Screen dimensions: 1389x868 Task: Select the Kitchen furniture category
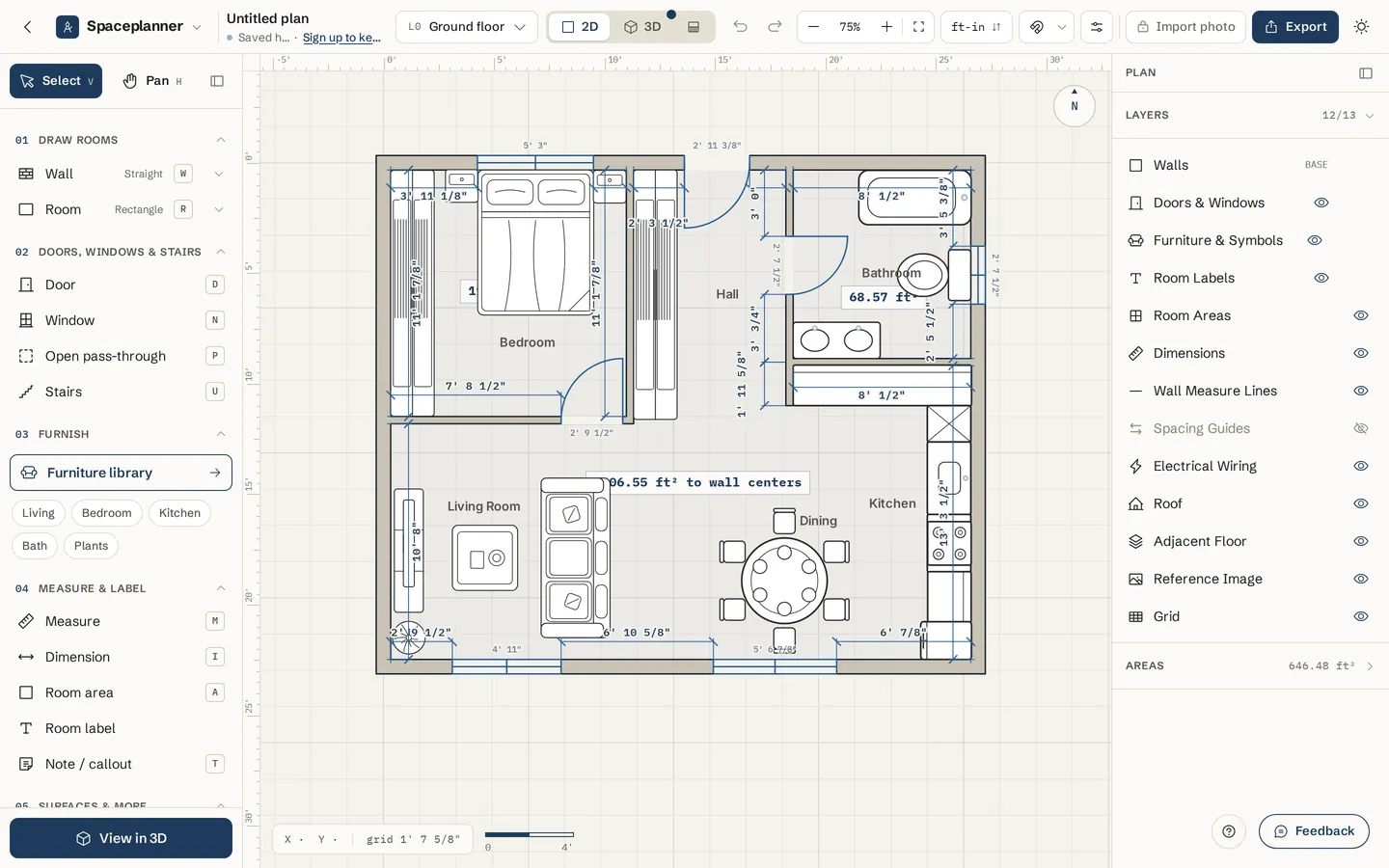179,513
